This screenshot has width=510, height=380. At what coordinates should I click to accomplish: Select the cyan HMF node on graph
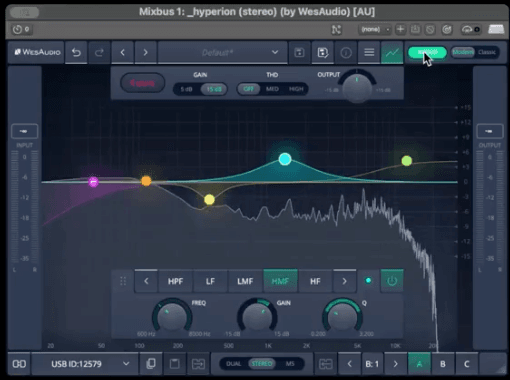pyautogui.click(x=285, y=159)
